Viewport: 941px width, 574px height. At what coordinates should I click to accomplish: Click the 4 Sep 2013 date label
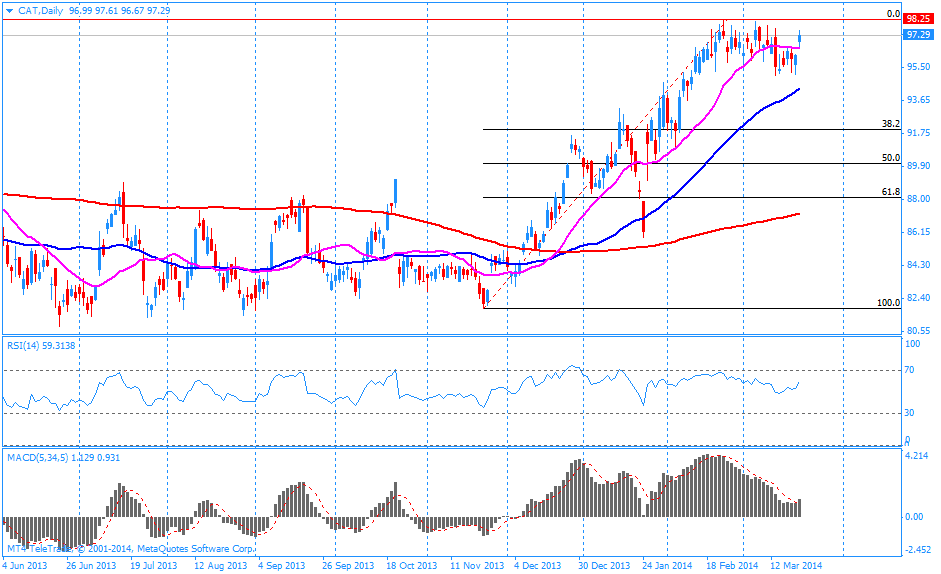coord(281,566)
